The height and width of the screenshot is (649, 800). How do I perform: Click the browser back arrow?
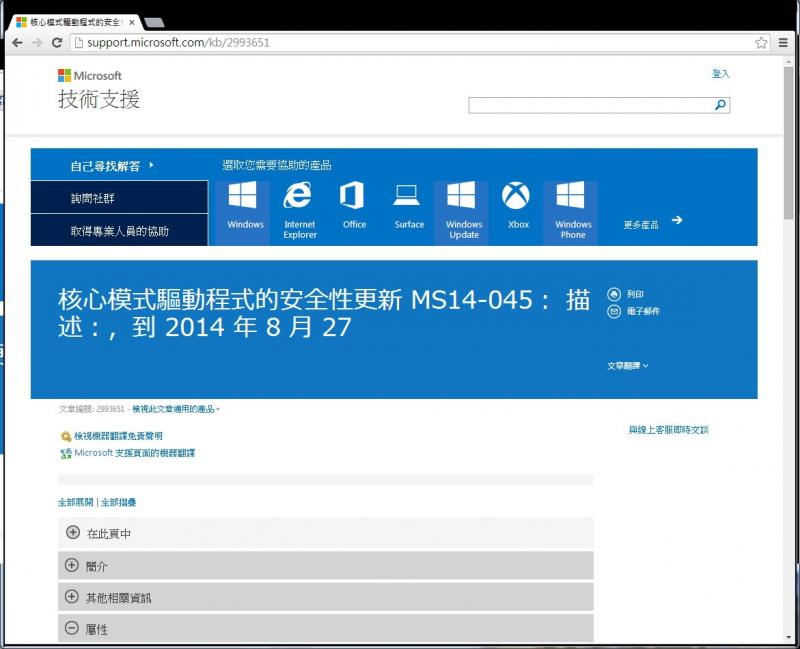point(17,43)
